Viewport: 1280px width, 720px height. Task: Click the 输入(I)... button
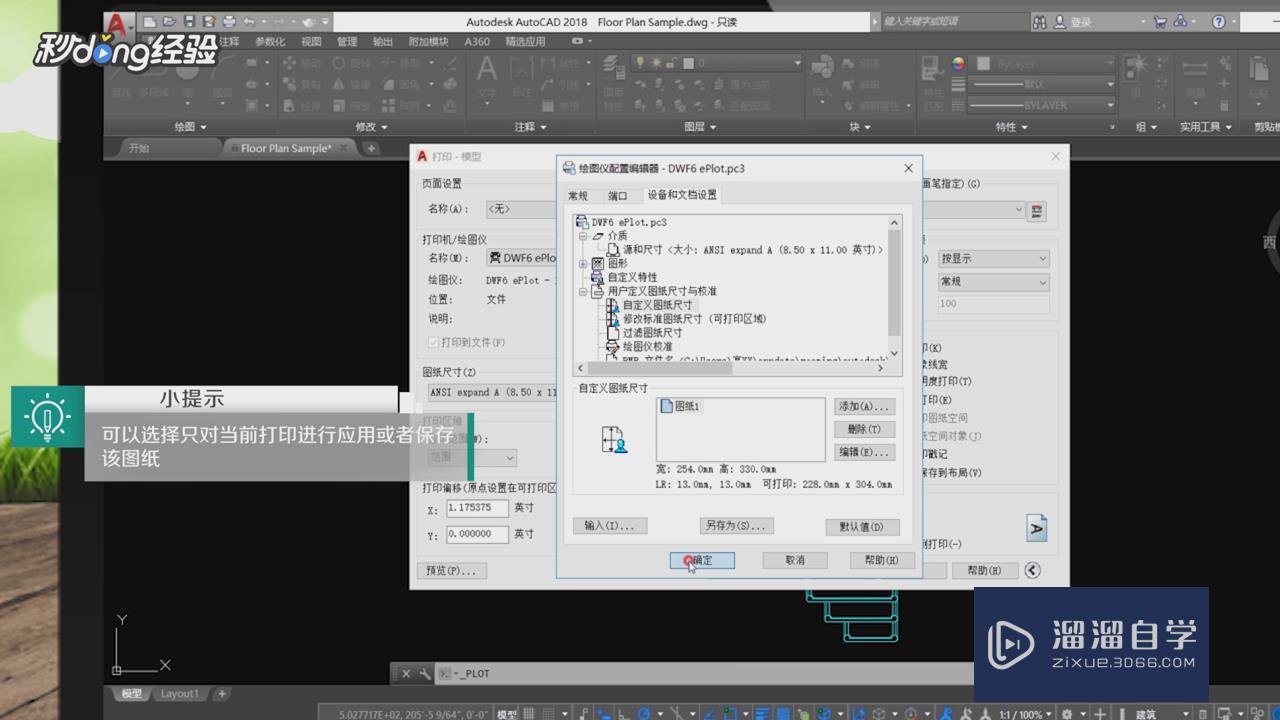610,526
